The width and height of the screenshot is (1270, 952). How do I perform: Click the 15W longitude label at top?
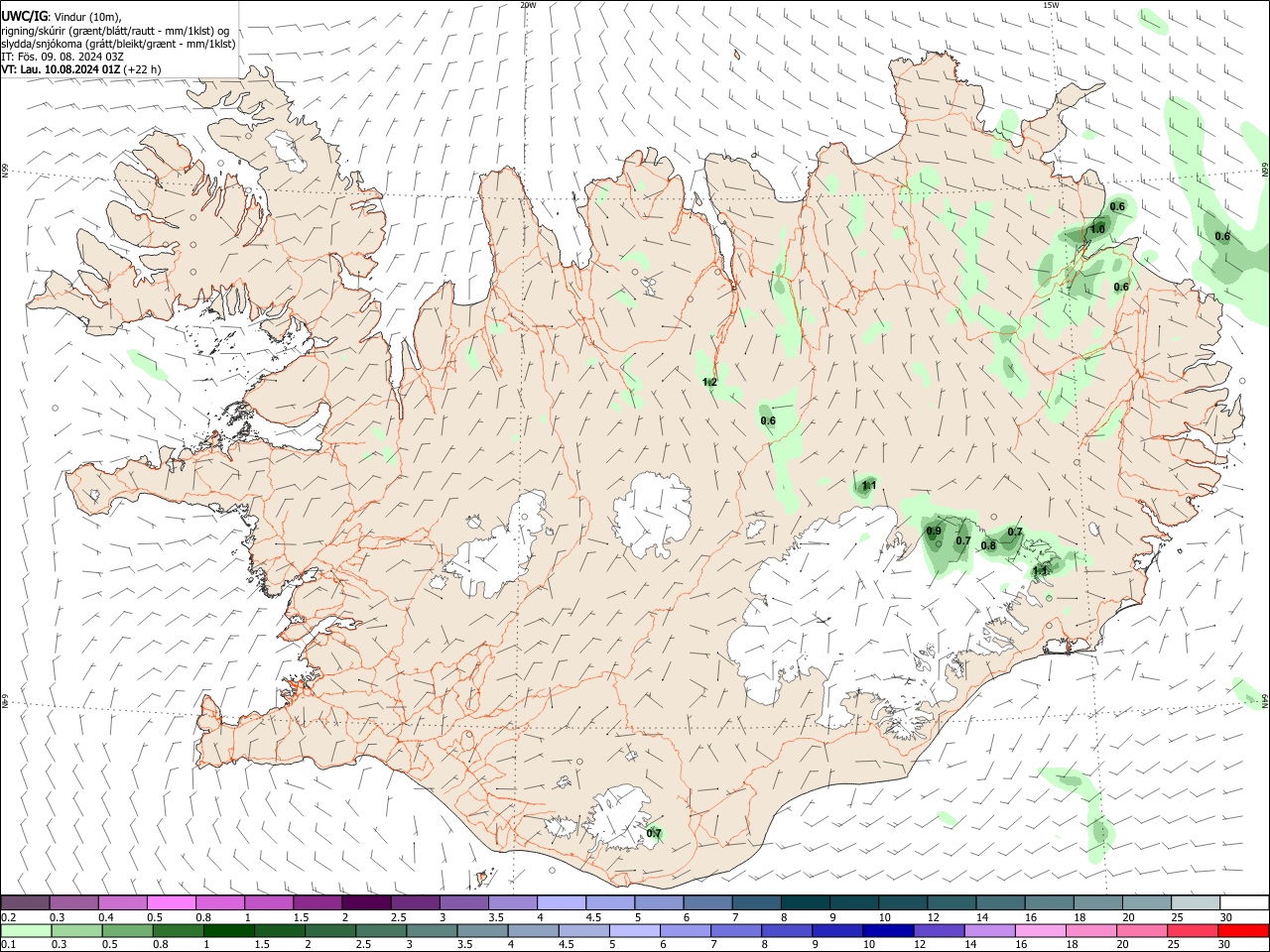pos(1051,5)
